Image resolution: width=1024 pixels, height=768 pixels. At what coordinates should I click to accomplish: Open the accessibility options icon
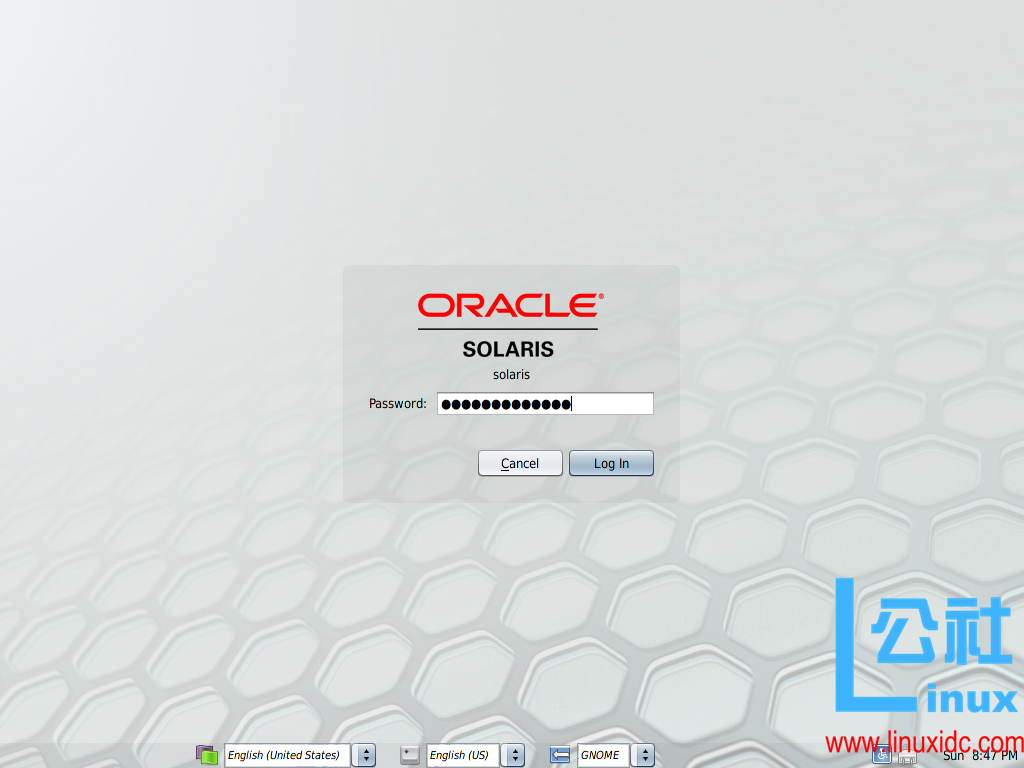coord(882,755)
